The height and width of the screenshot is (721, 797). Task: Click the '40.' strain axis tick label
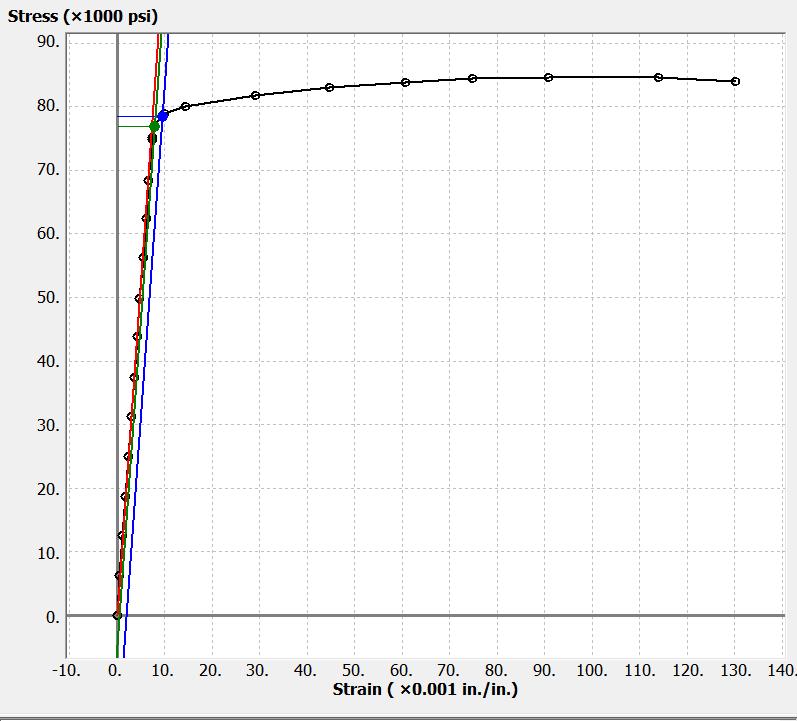tap(305, 670)
